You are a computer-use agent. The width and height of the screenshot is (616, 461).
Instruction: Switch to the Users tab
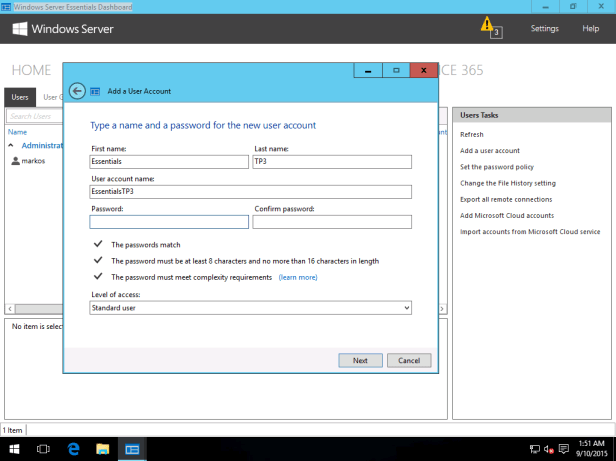coord(20,97)
